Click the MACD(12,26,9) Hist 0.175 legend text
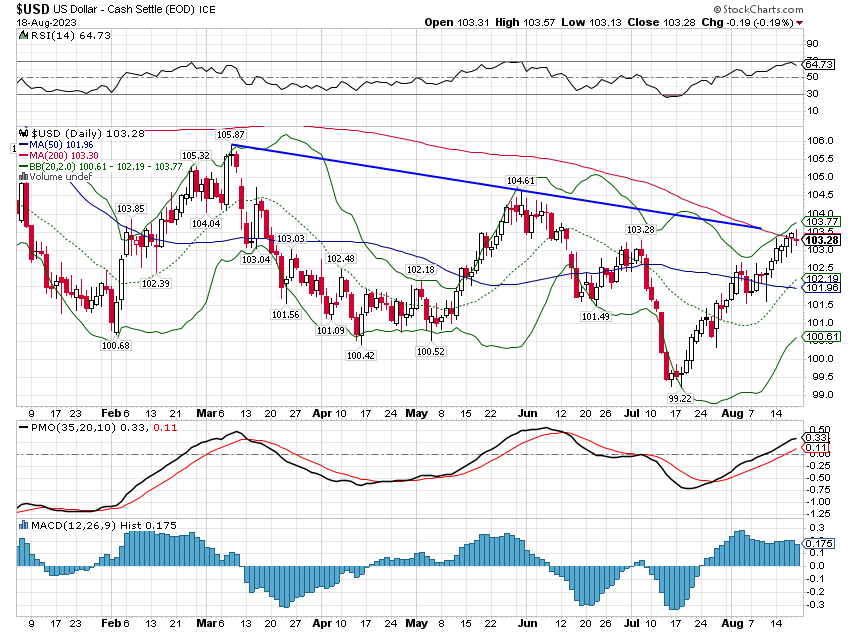The width and height of the screenshot is (850, 633). pyautogui.click(x=104, y=525)
